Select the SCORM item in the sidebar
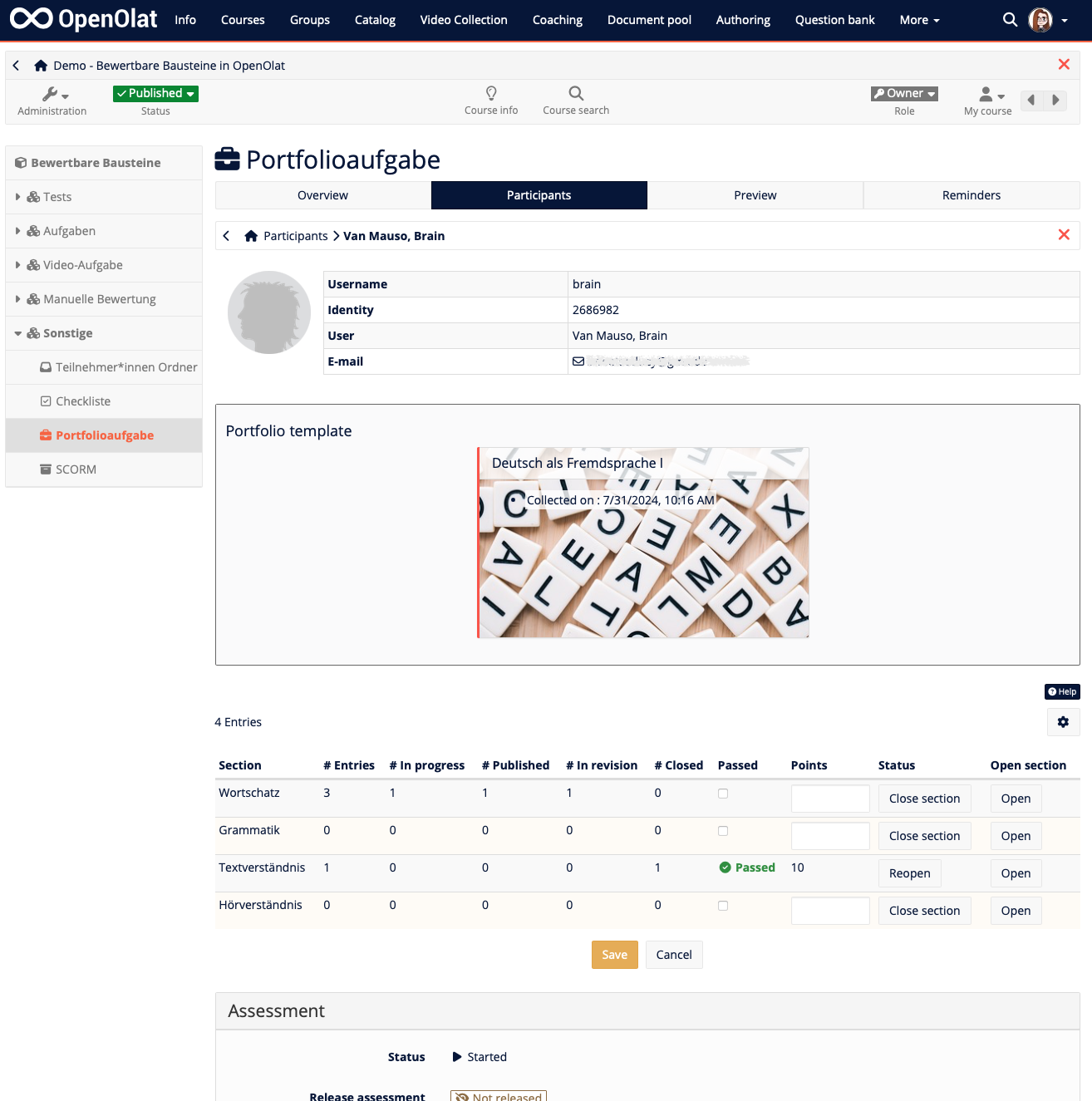 76,469
